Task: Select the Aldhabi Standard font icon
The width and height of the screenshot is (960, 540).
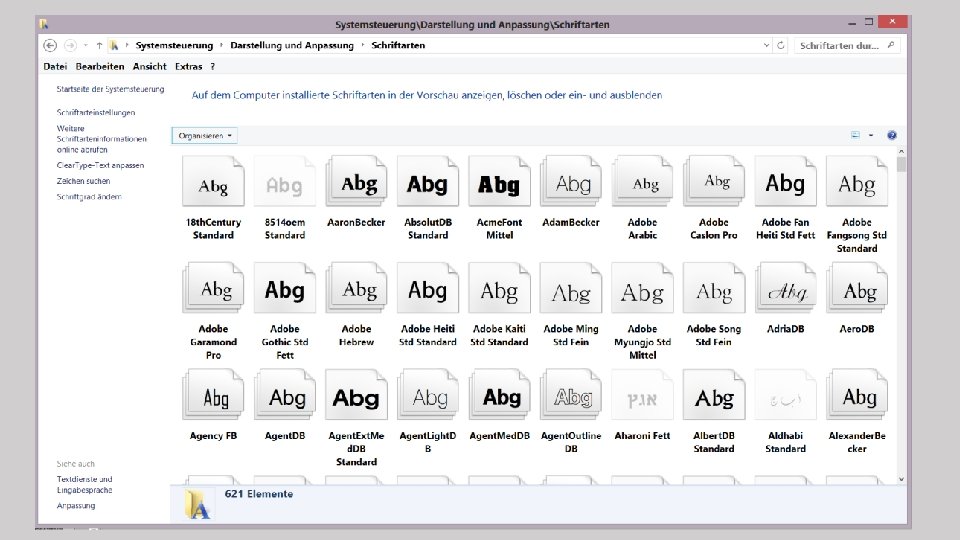Action: (786, 395)
